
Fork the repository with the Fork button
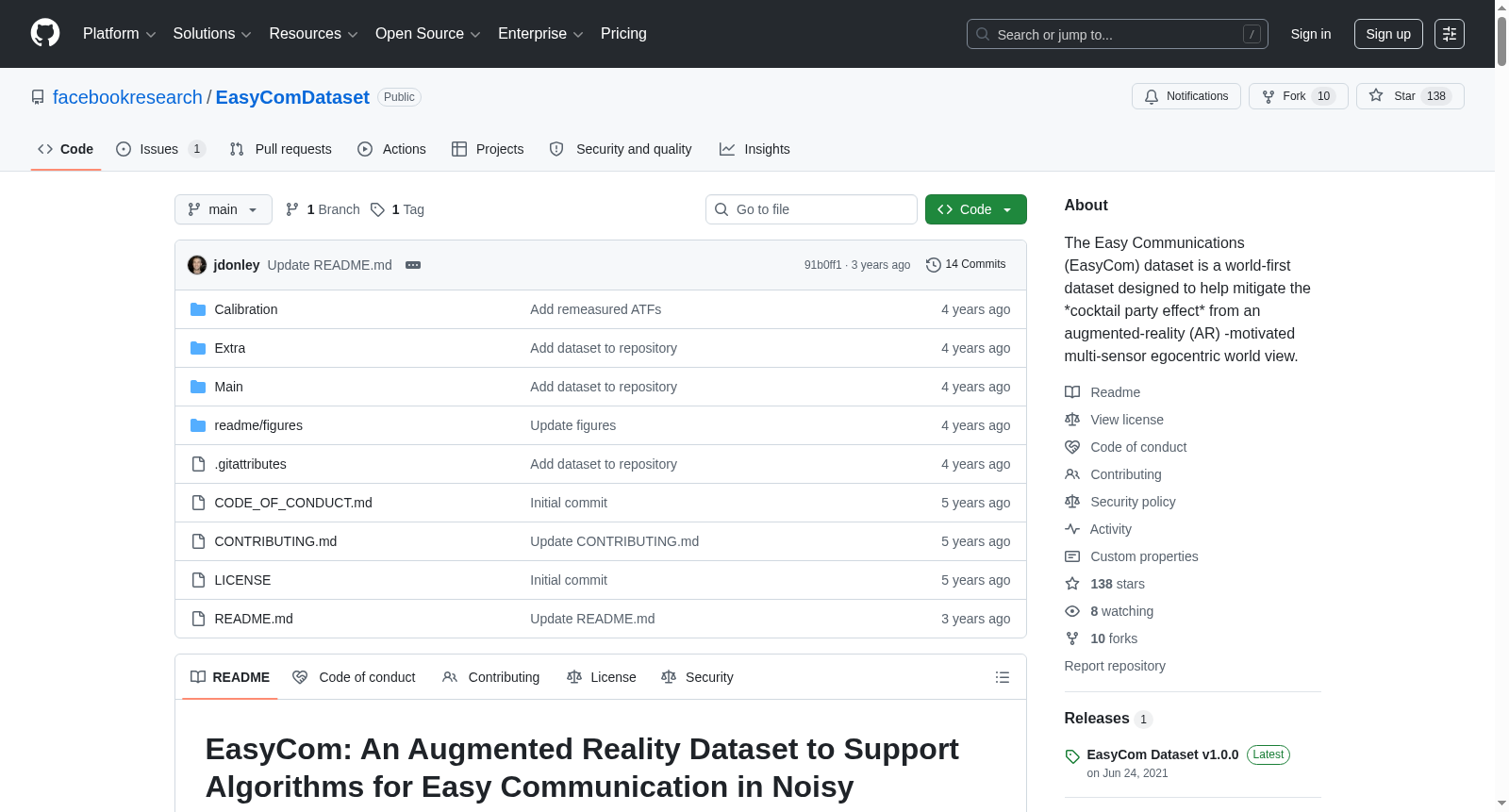(x=1299, y=96)
